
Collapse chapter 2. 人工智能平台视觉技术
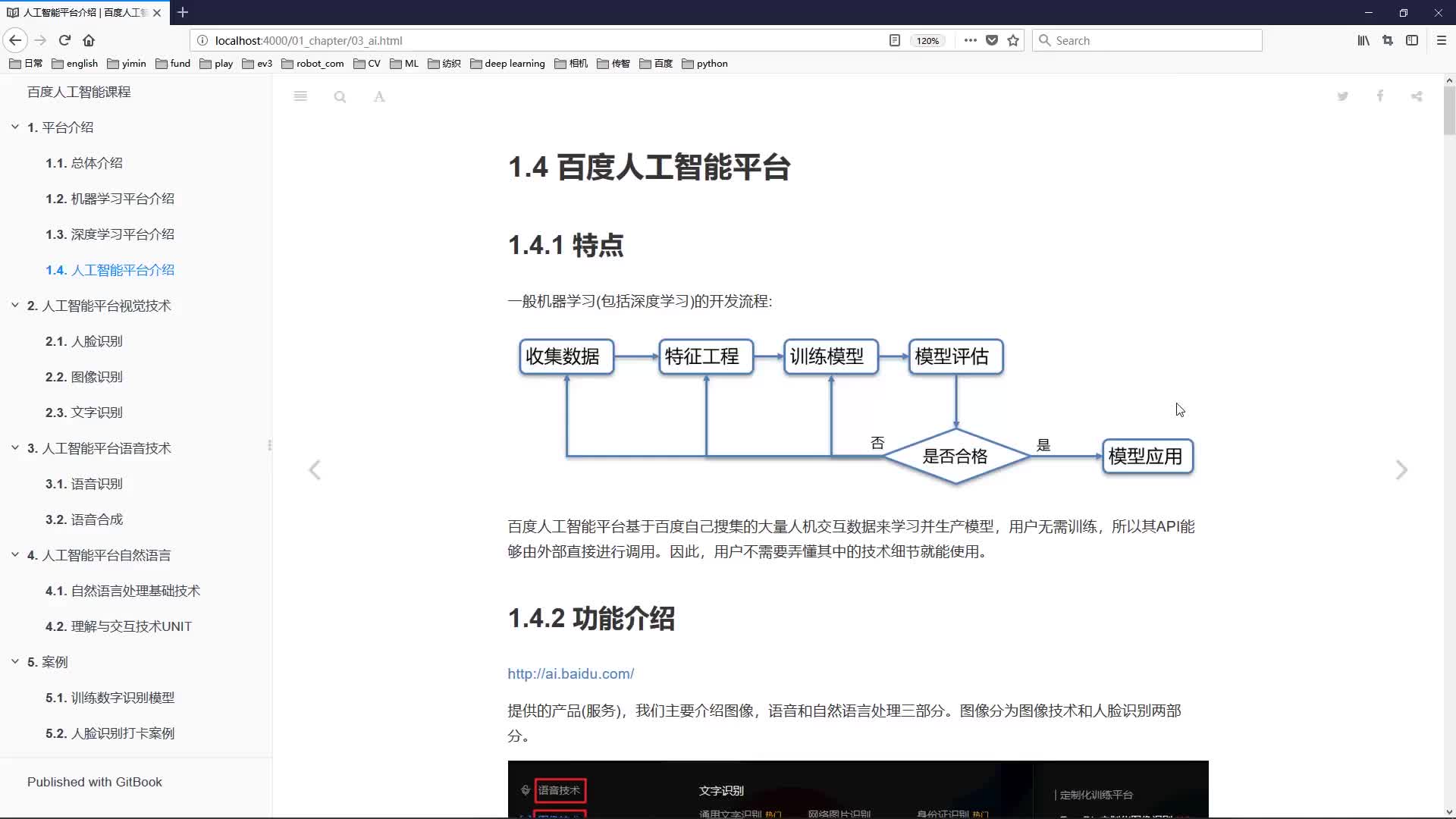tap(14, 306)
